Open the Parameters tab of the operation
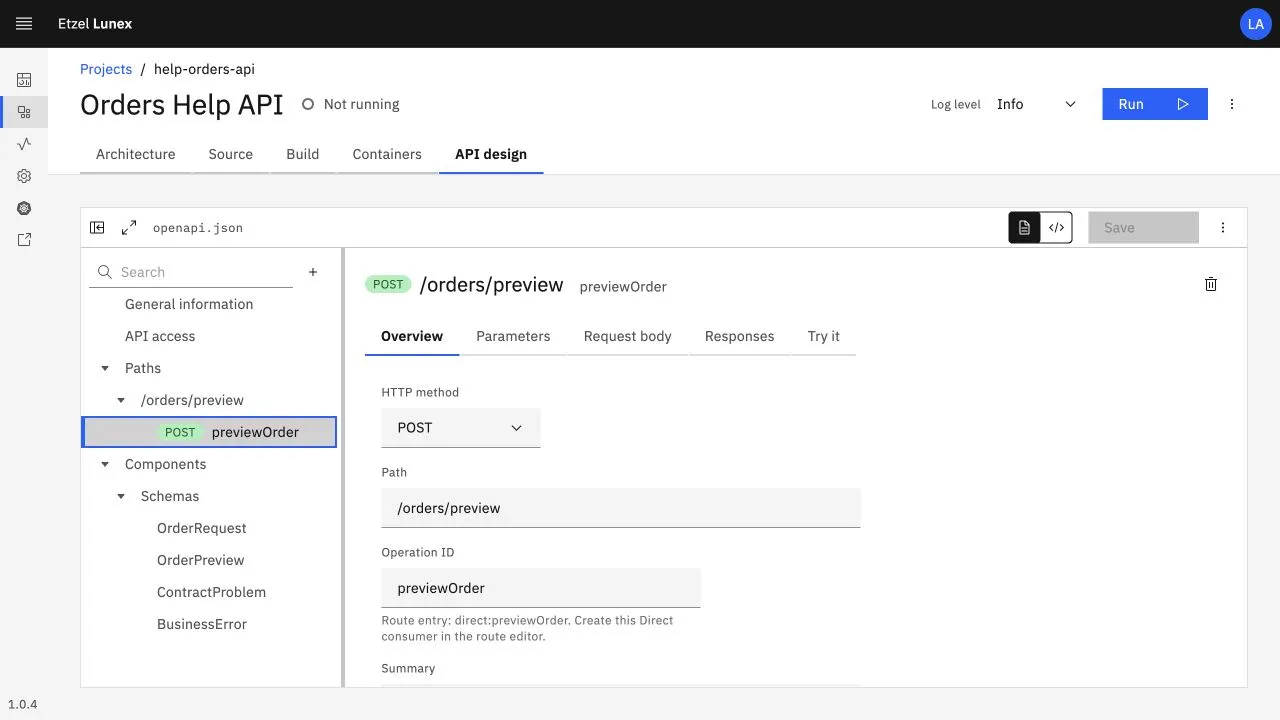This screenshot has height=720, width=1280. click(x=513, y=336)
